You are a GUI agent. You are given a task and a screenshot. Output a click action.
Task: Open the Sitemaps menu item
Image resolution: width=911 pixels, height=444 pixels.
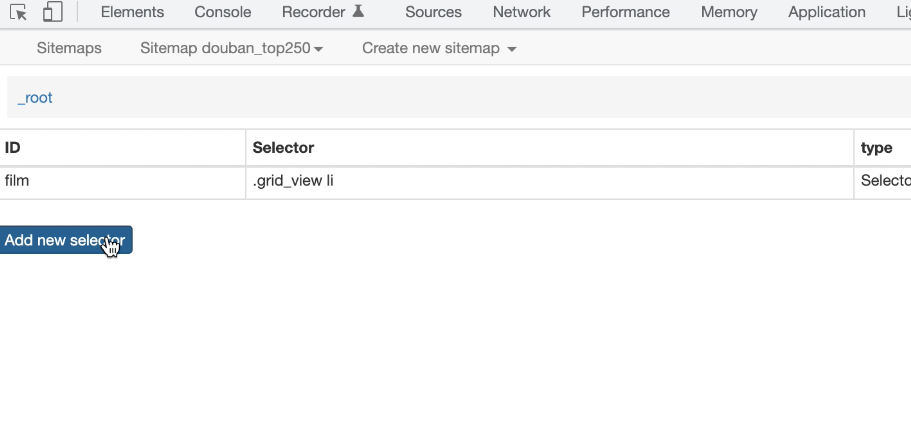tap(69, 48)
